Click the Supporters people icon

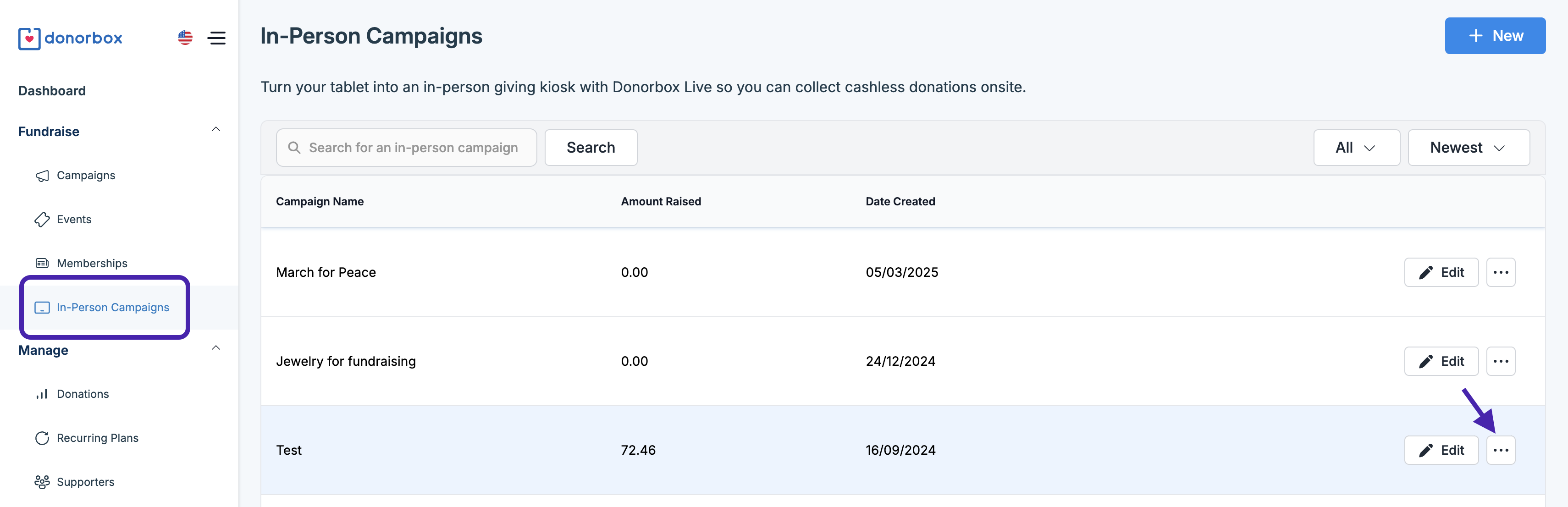click(42, 482)
